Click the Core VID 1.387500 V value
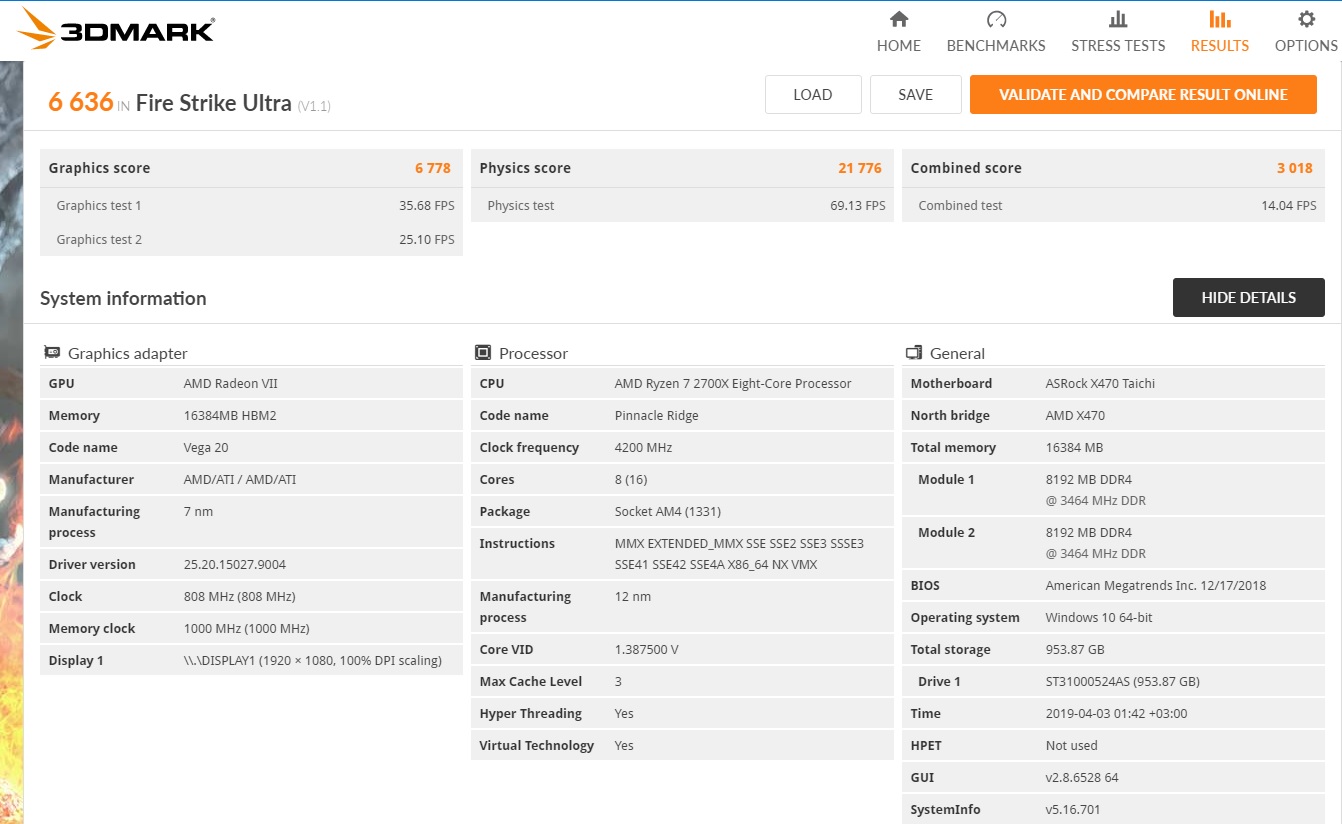 [647, 650]
